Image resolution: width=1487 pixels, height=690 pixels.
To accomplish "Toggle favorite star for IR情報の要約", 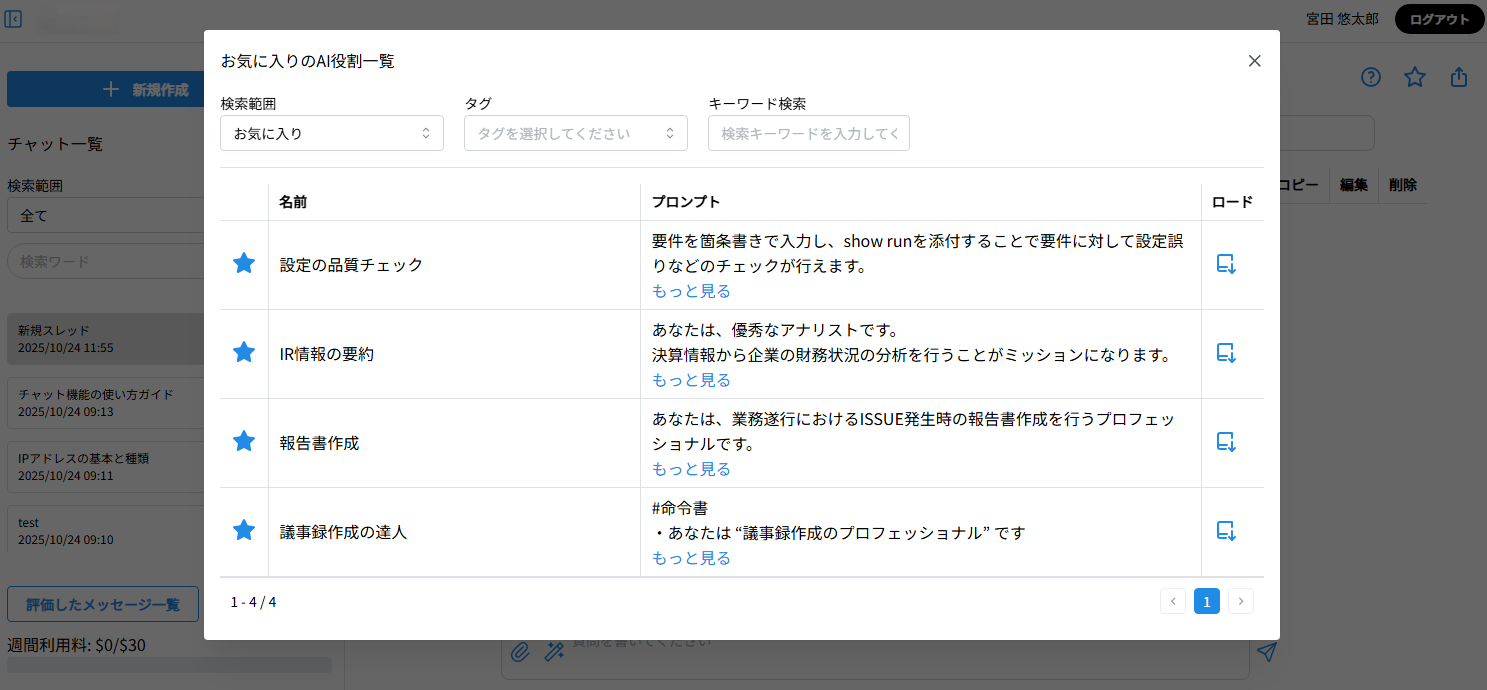I will click(243, 353).
